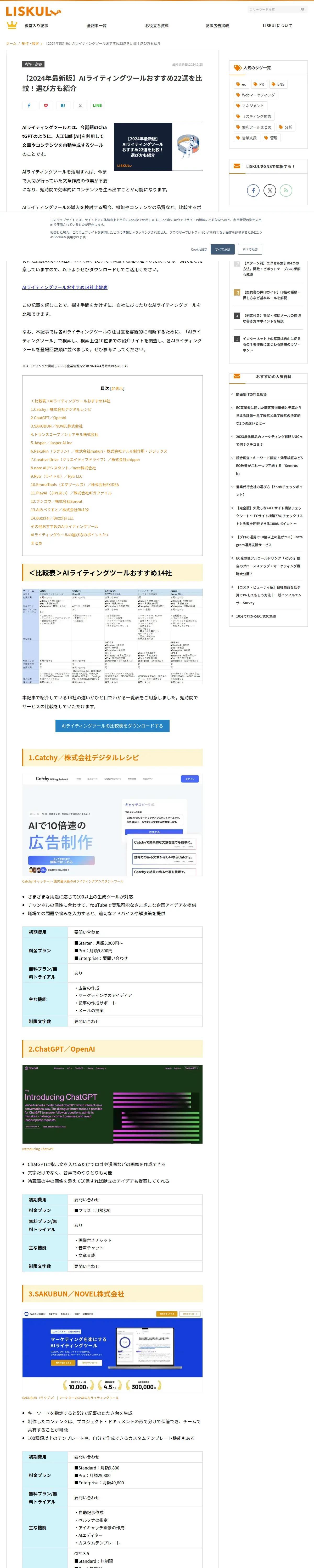Save the article to Pocket
This screenshot has width=314, height=1568.
click(x=46, y=105)
